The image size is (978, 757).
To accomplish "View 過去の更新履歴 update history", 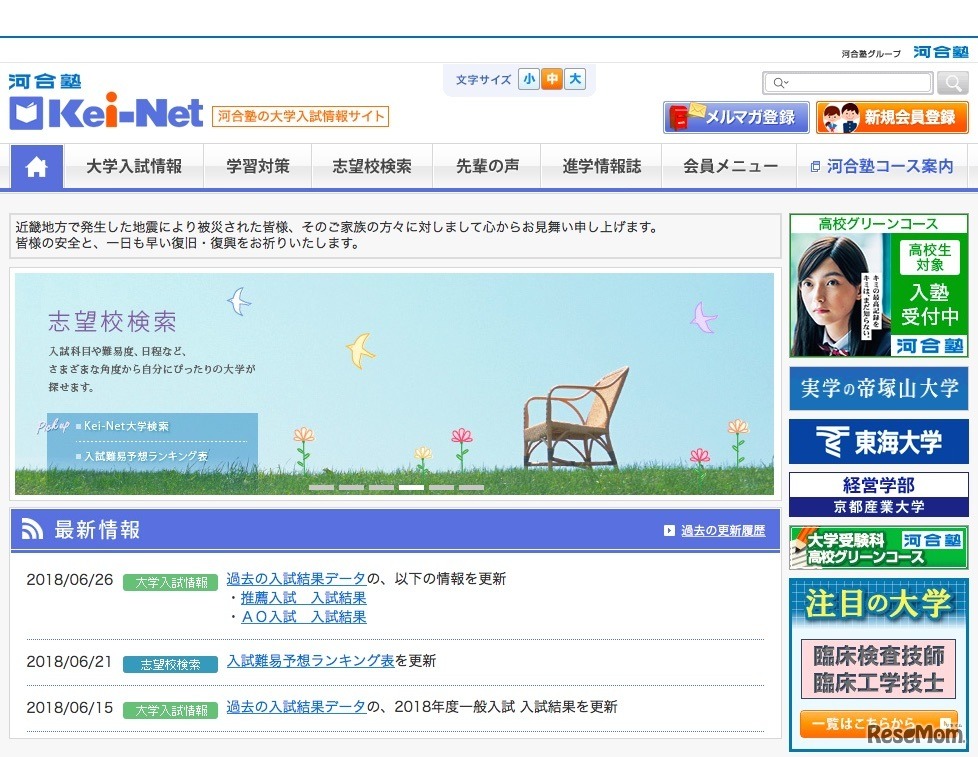I will click(x=725, y=528).
